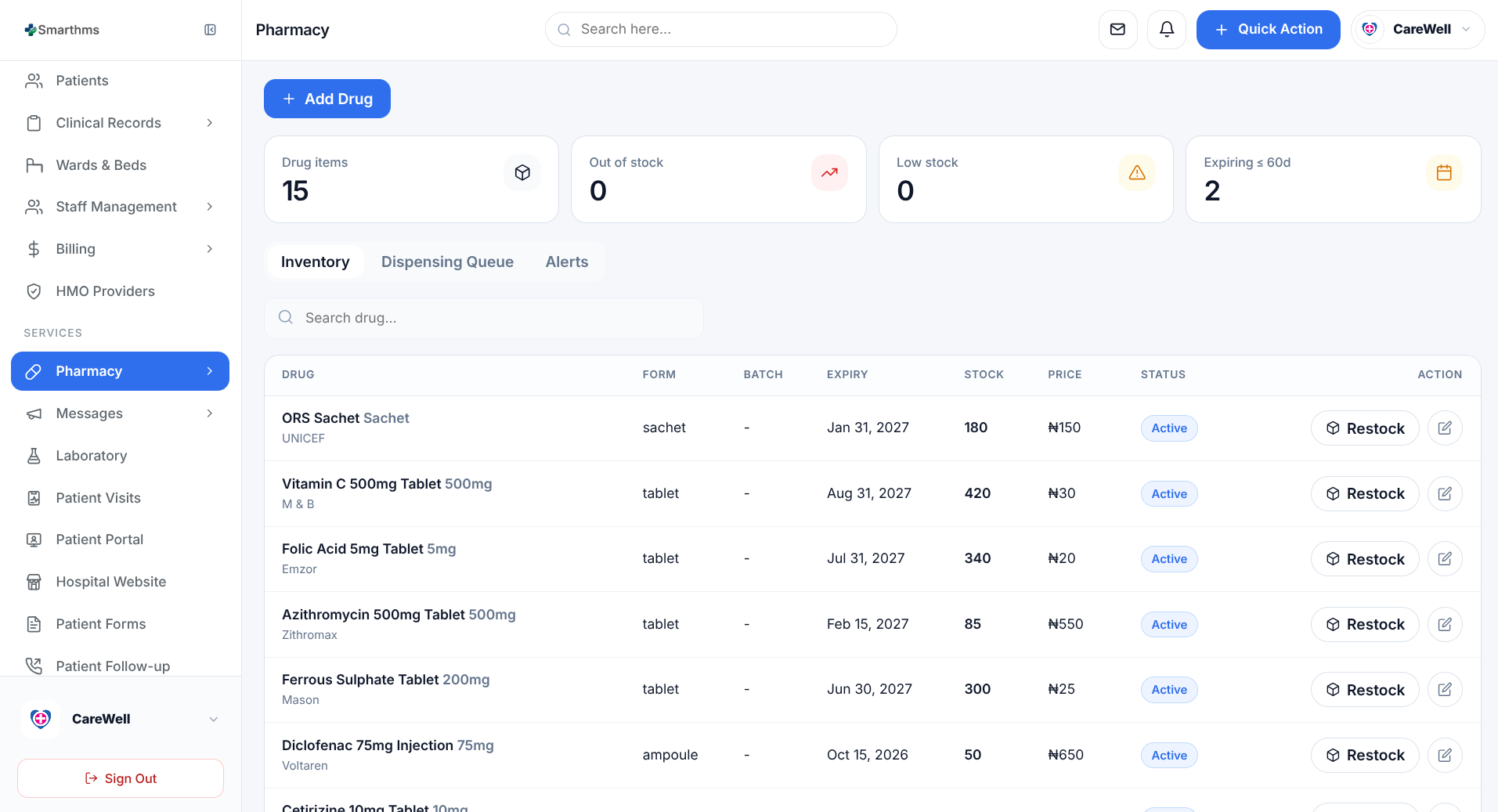Navigate to Patient Visits
The width and height of the screenshot is (1498, 812).
tap(120, 498)
